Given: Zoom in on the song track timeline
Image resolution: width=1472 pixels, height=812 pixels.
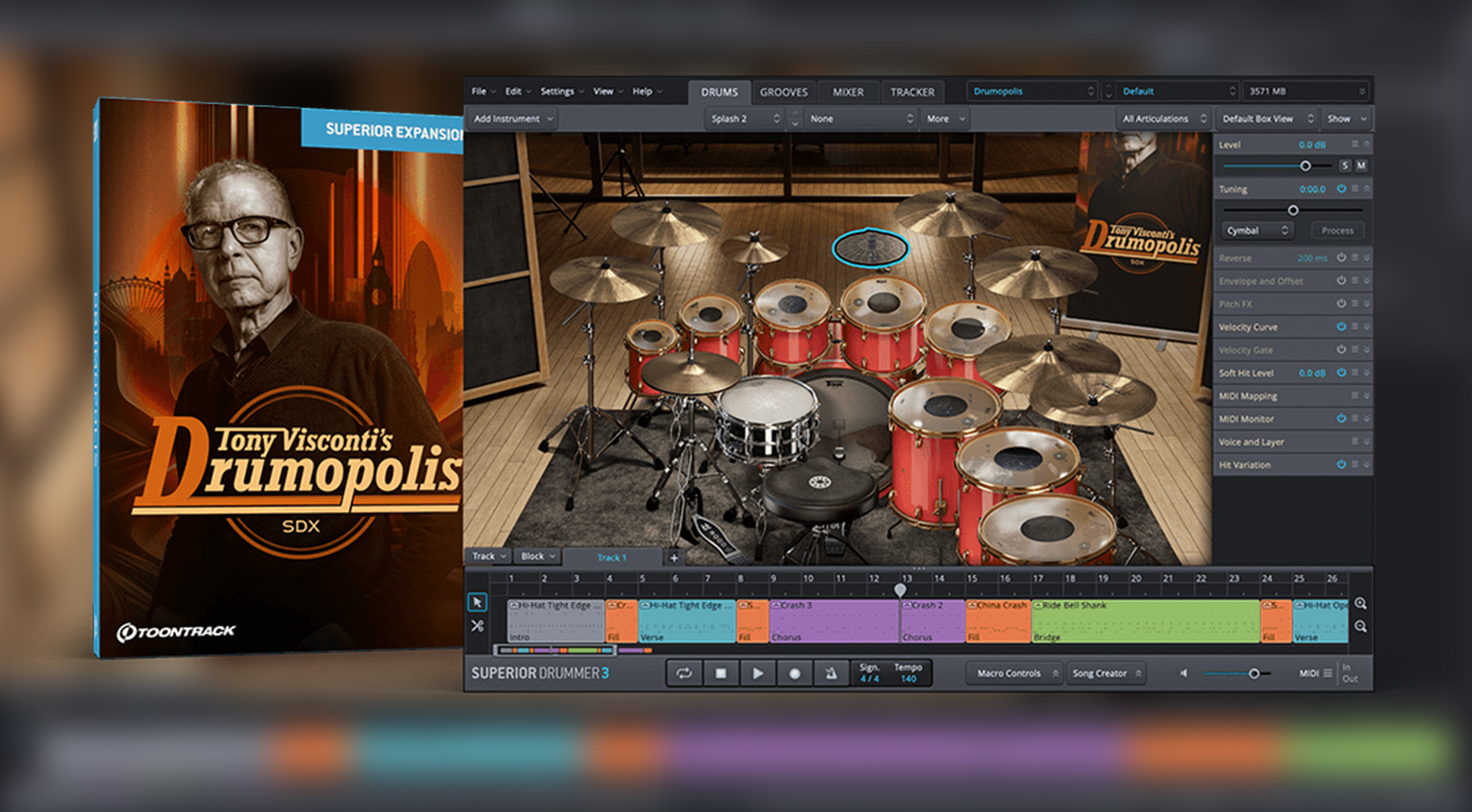Looking at the screenshot, I should [1360, 604].
